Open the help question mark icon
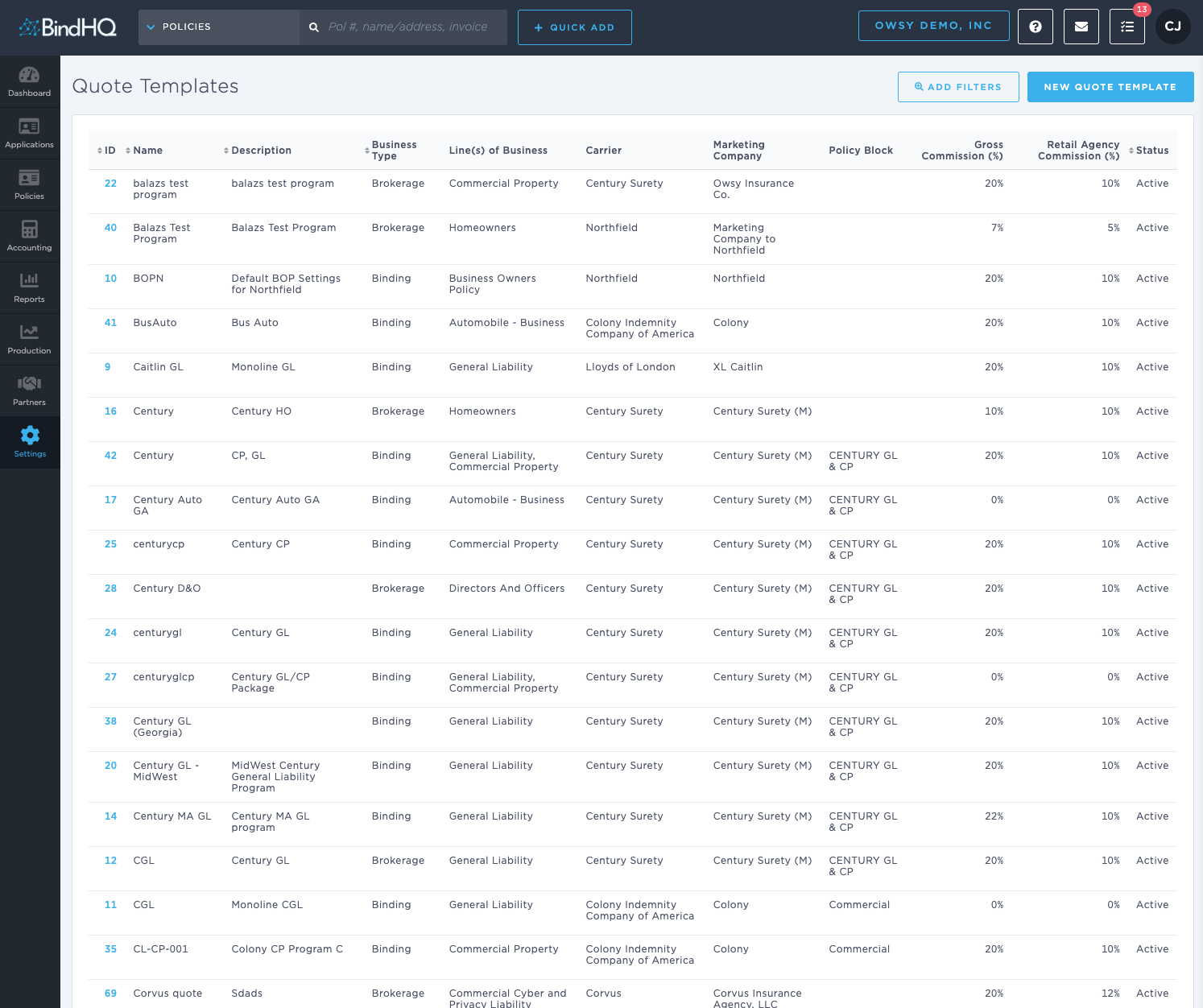Image resolution: width=1203 pixels, height=1008 pixels. coord(1036,27)
